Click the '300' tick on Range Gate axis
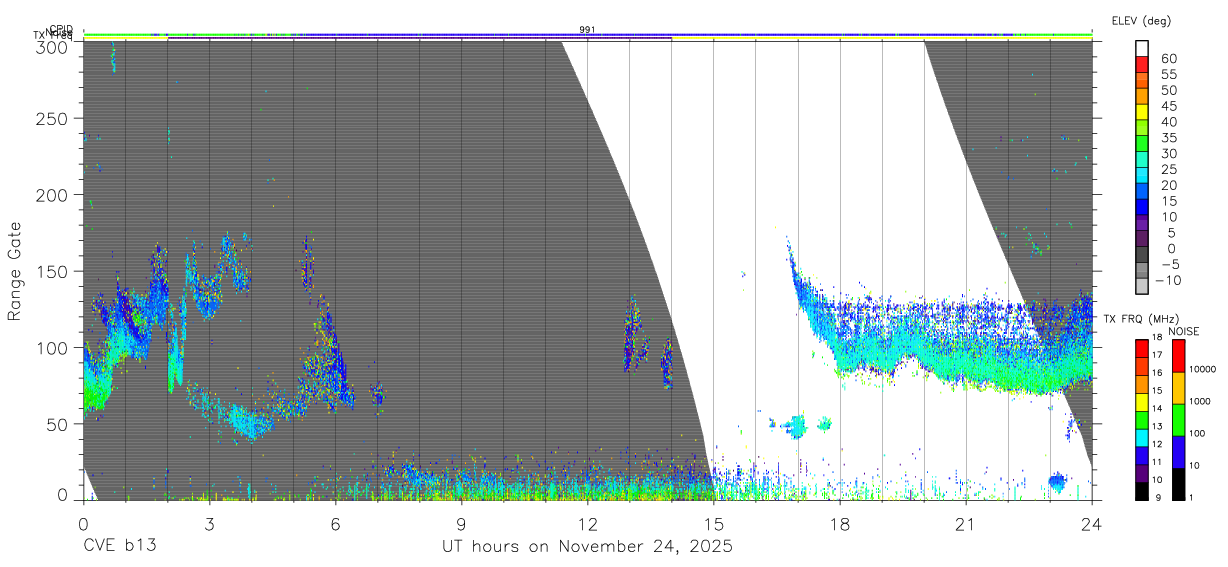 click(54, 46)
